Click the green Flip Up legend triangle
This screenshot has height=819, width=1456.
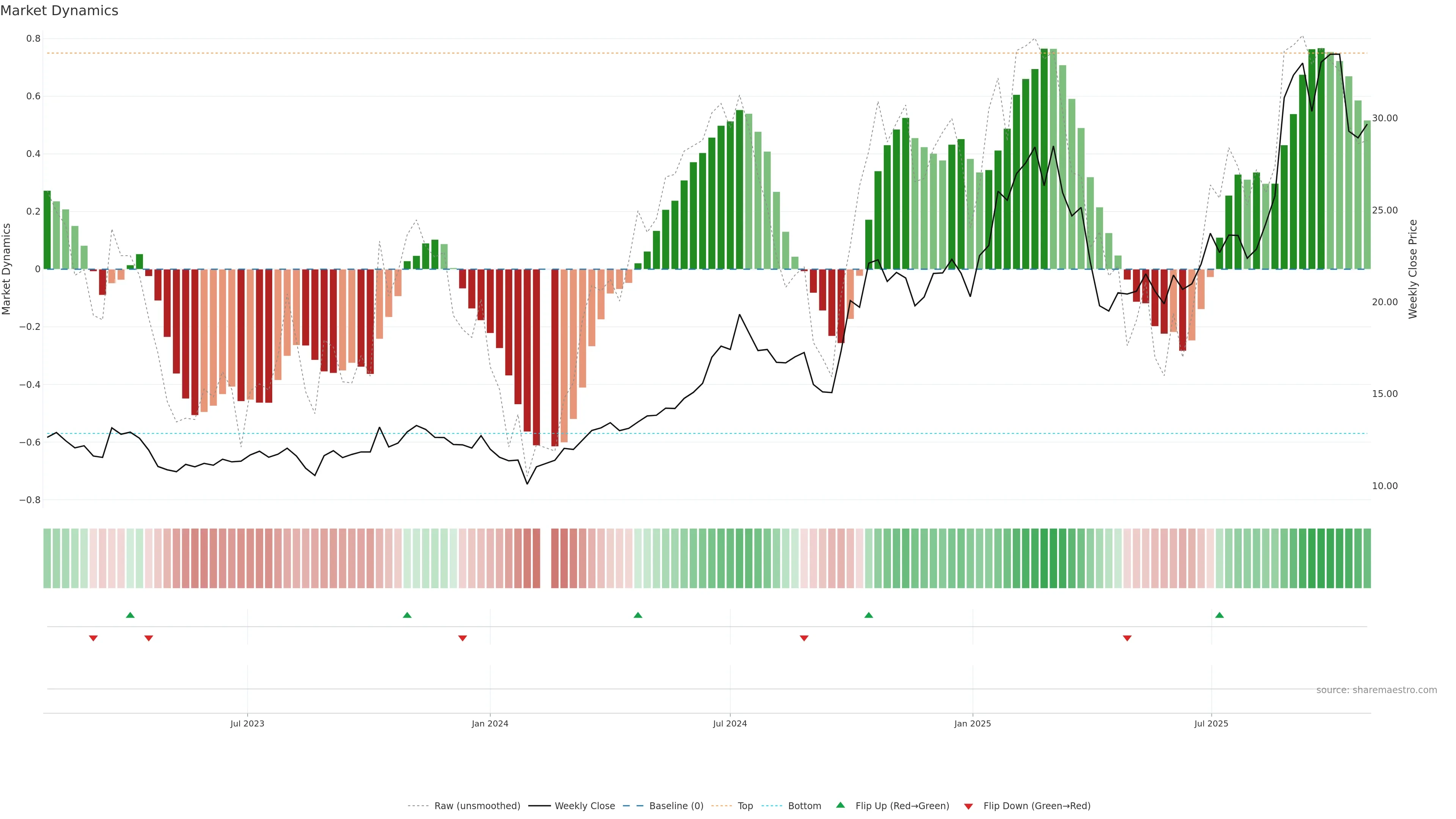840,805
